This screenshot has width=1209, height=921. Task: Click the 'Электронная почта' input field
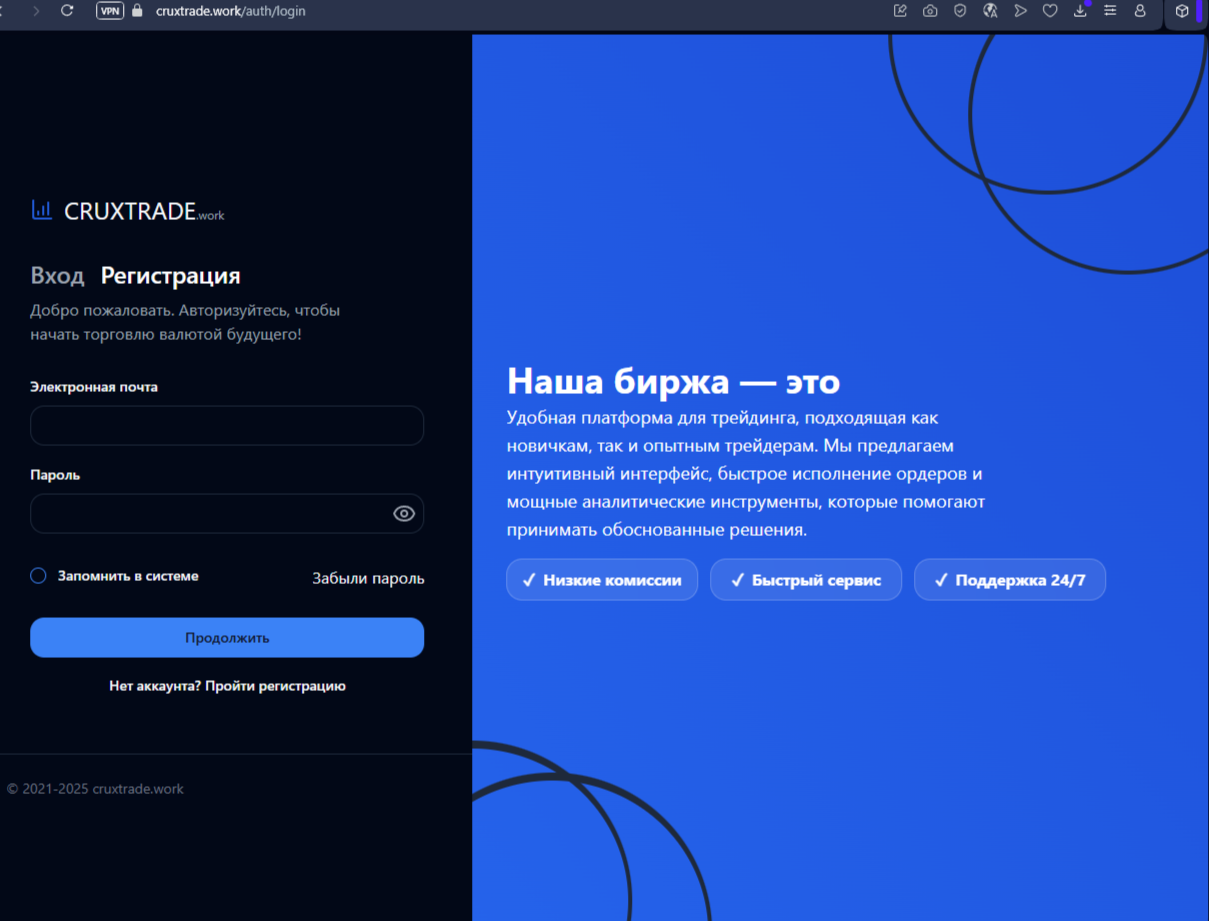pos(227,426)
